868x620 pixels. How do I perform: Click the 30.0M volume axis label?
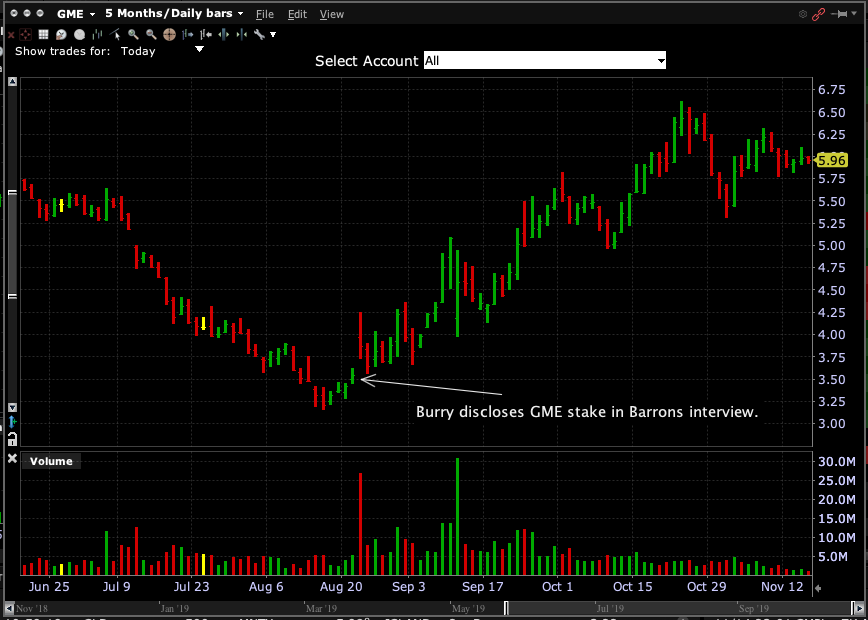[x=836, y=462]
